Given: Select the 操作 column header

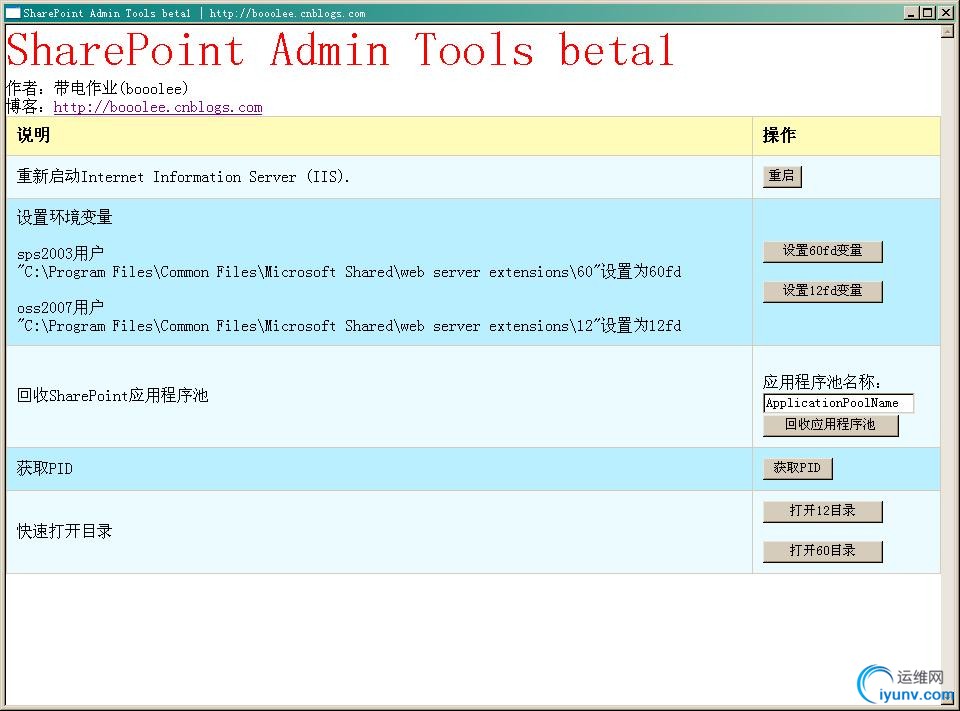Looking at the screenshot, I should [846, 135].
